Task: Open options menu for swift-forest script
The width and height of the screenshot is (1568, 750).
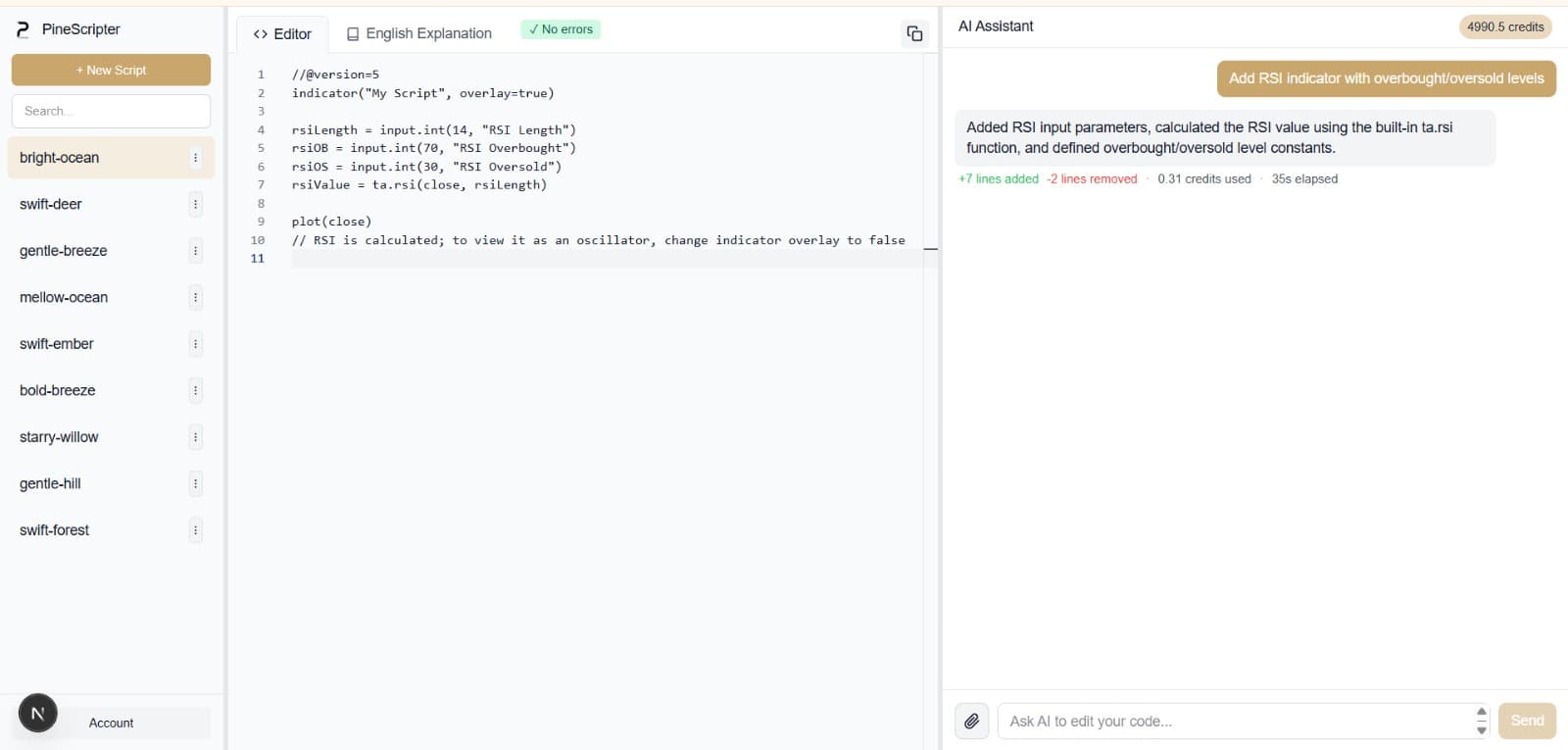Action: pyautogui.click(x=195, y=530)
